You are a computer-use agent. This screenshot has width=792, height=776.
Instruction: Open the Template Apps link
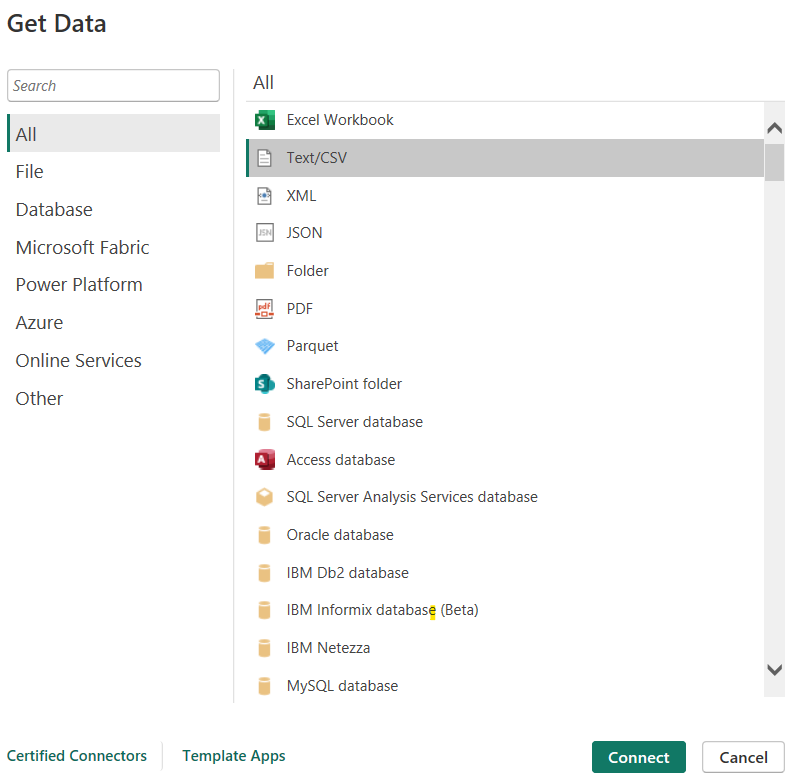234,756
